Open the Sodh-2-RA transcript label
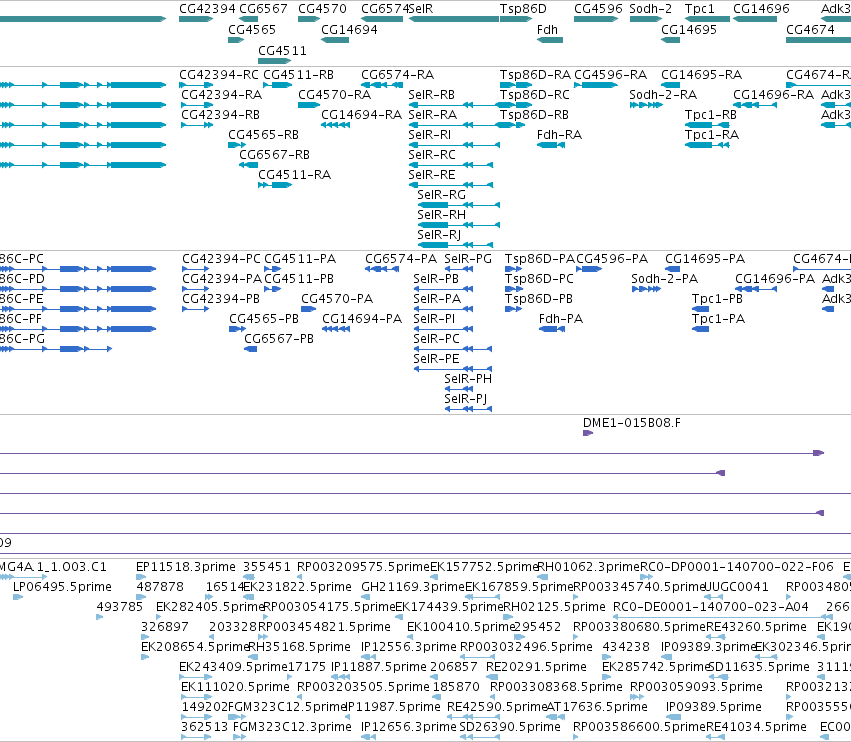Image resolution: width=851 pixels, height=742 pixels. pos(663,94)
